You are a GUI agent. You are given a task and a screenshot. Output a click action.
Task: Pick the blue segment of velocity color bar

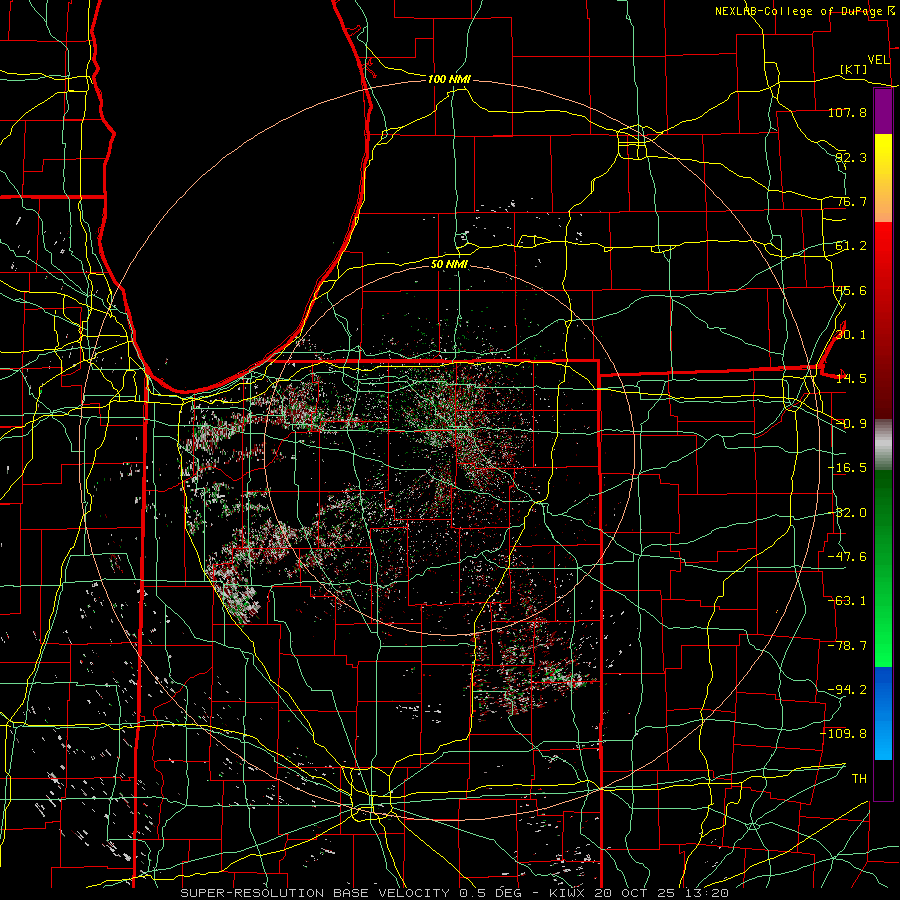coord(883,713)
